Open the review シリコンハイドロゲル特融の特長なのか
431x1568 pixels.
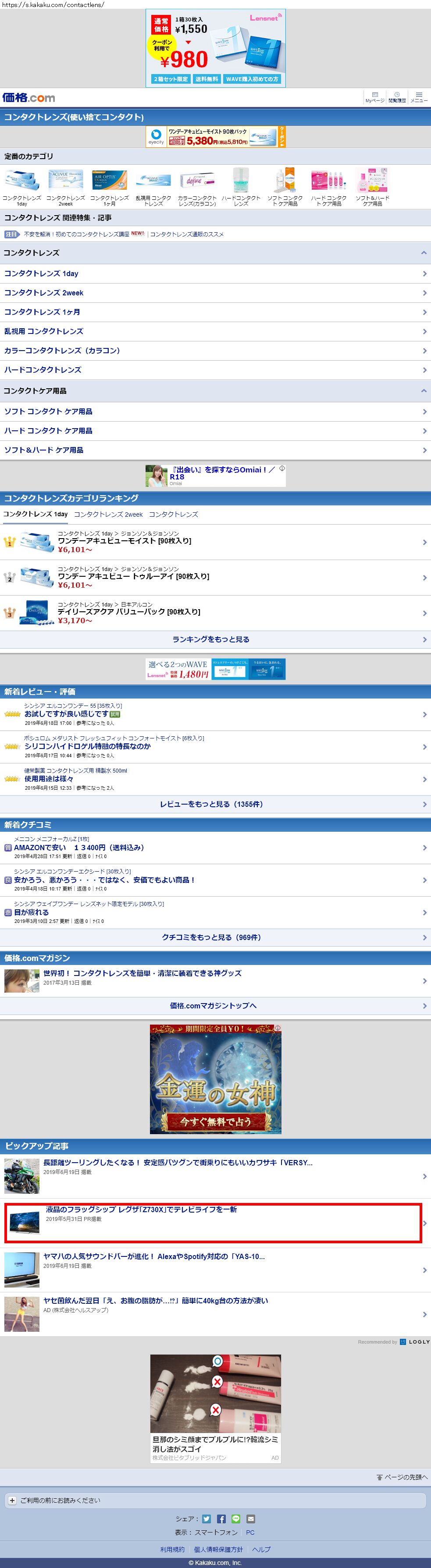(216, 747)
